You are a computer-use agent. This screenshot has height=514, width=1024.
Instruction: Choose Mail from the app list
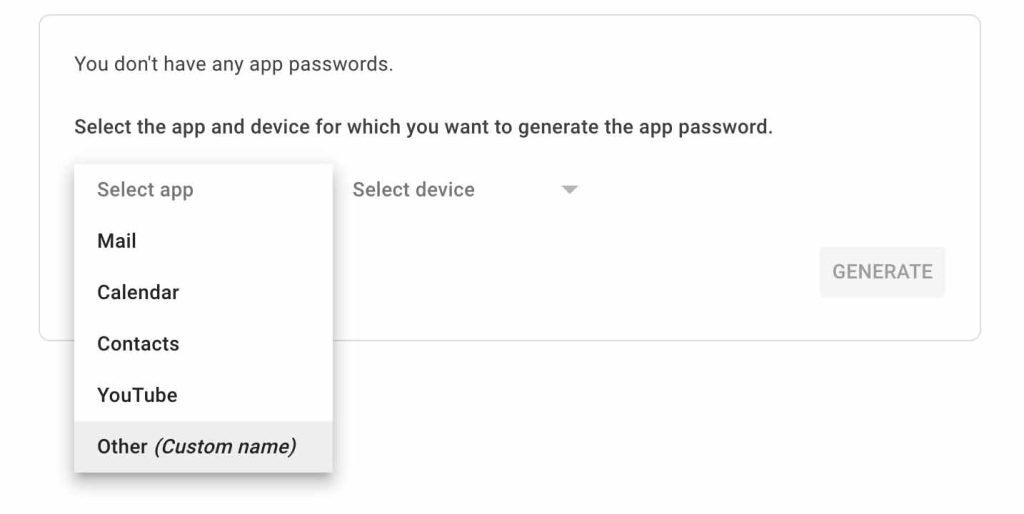(203, 241)
